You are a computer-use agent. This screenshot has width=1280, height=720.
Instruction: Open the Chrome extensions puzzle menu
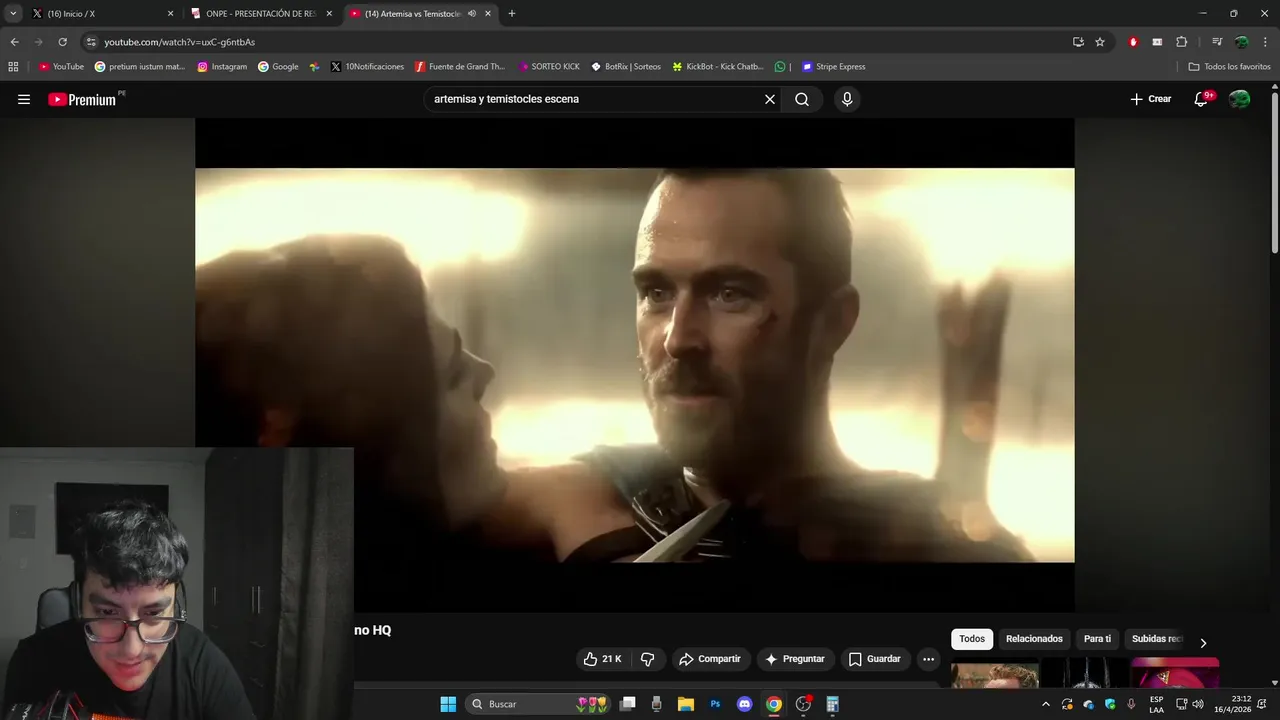(1181, 42)
